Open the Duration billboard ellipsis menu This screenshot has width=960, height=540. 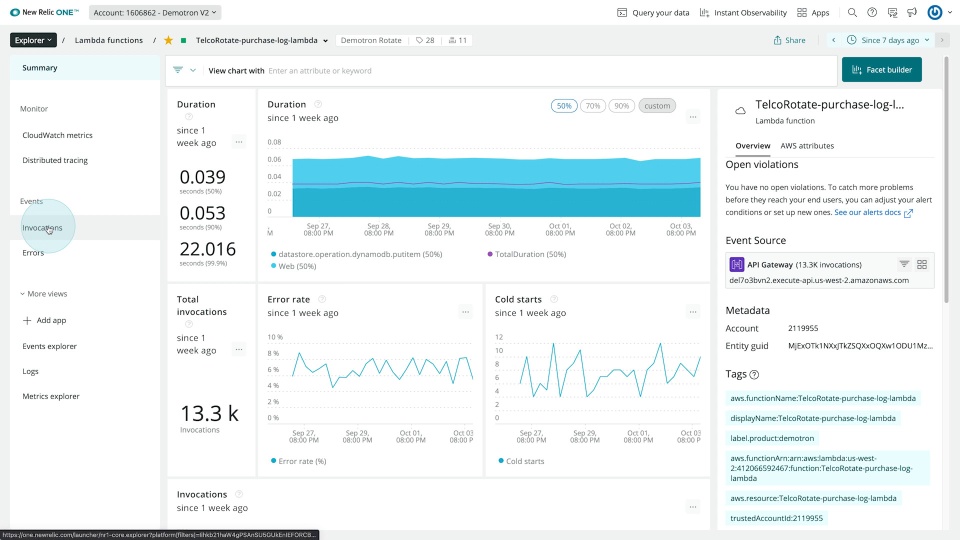[x=239, y=141]
